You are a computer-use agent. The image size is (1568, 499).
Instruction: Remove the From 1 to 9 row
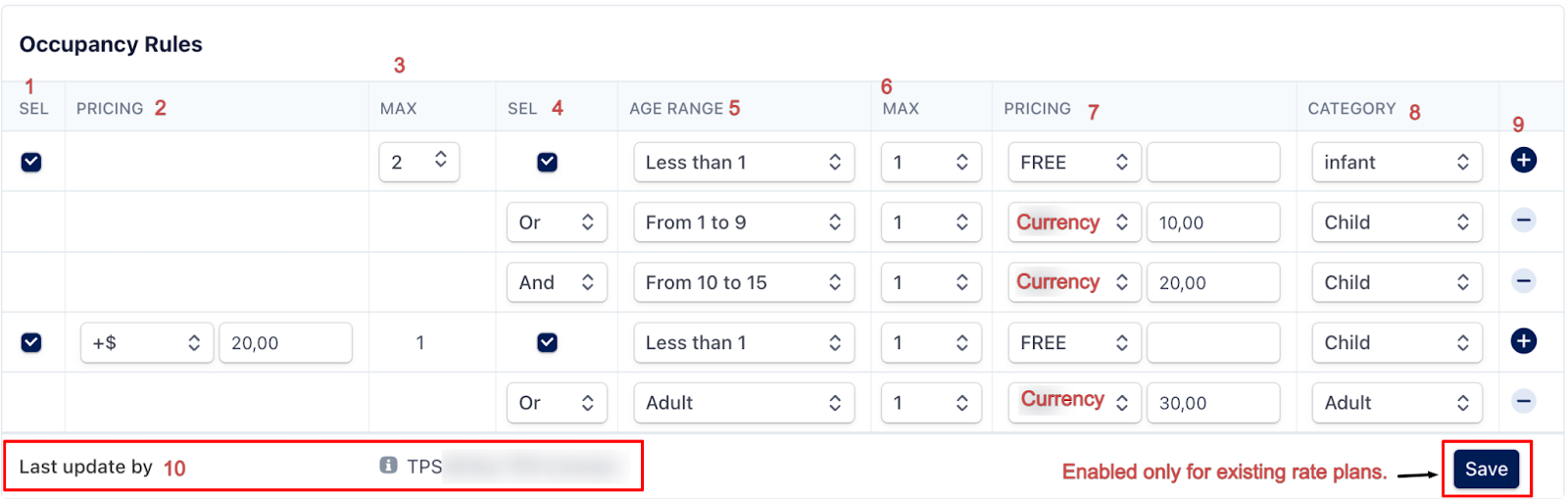[x=1523, y=221]
